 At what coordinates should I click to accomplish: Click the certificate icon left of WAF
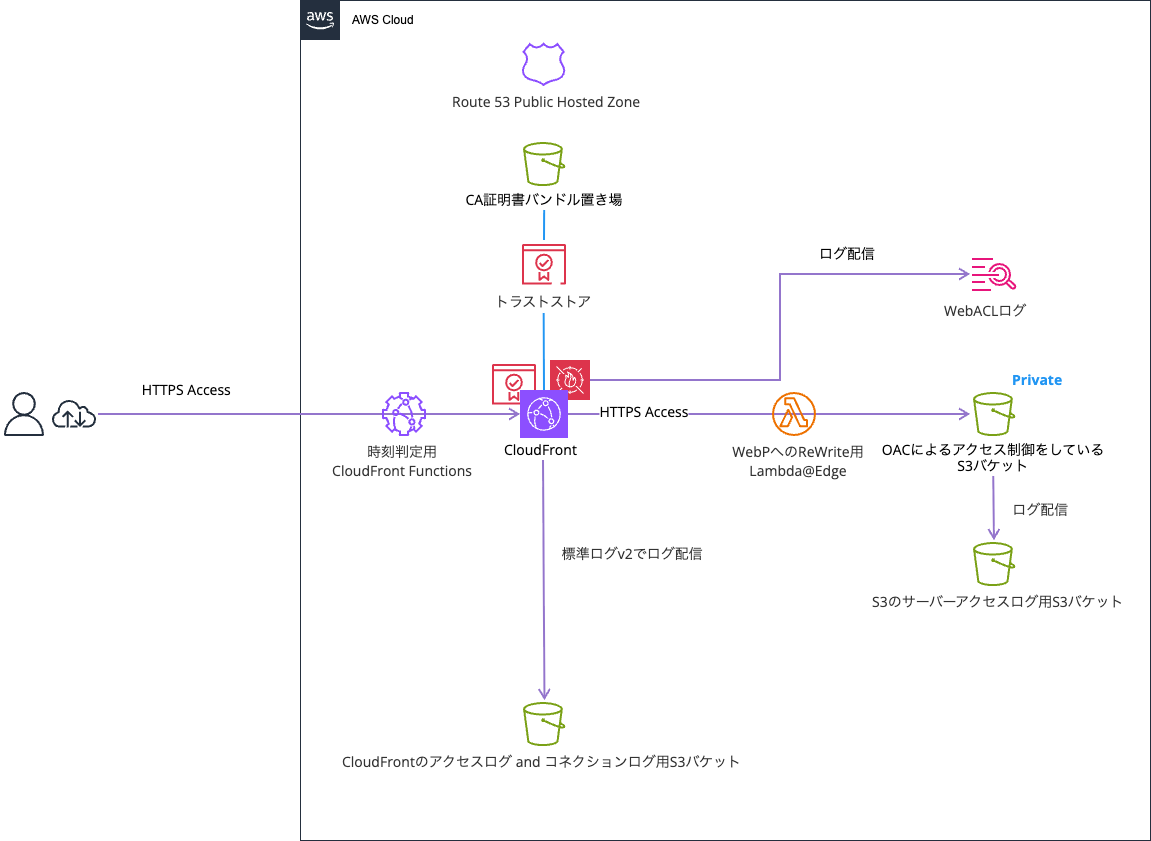(x=513, y=383)
